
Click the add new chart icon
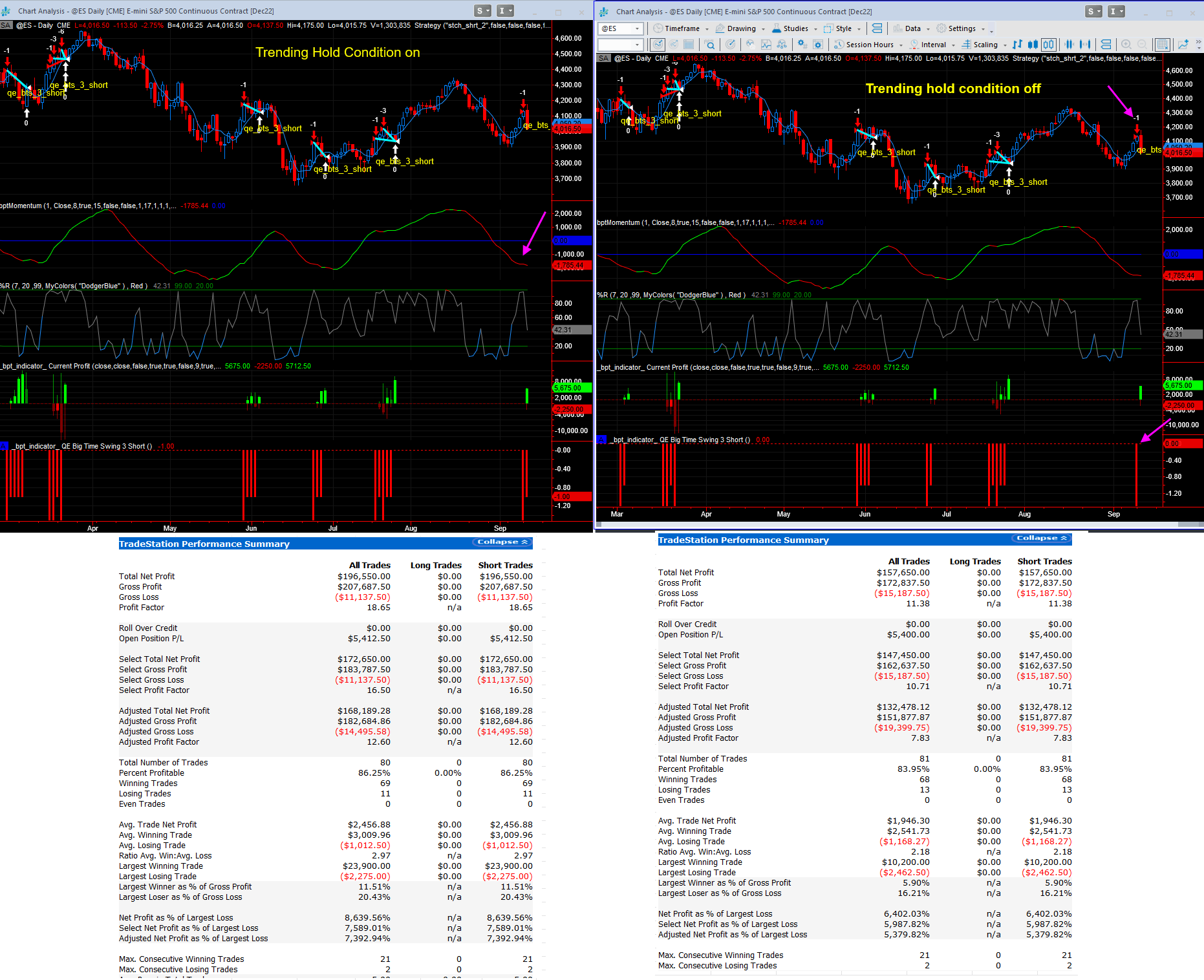[x=1183, y=45]
